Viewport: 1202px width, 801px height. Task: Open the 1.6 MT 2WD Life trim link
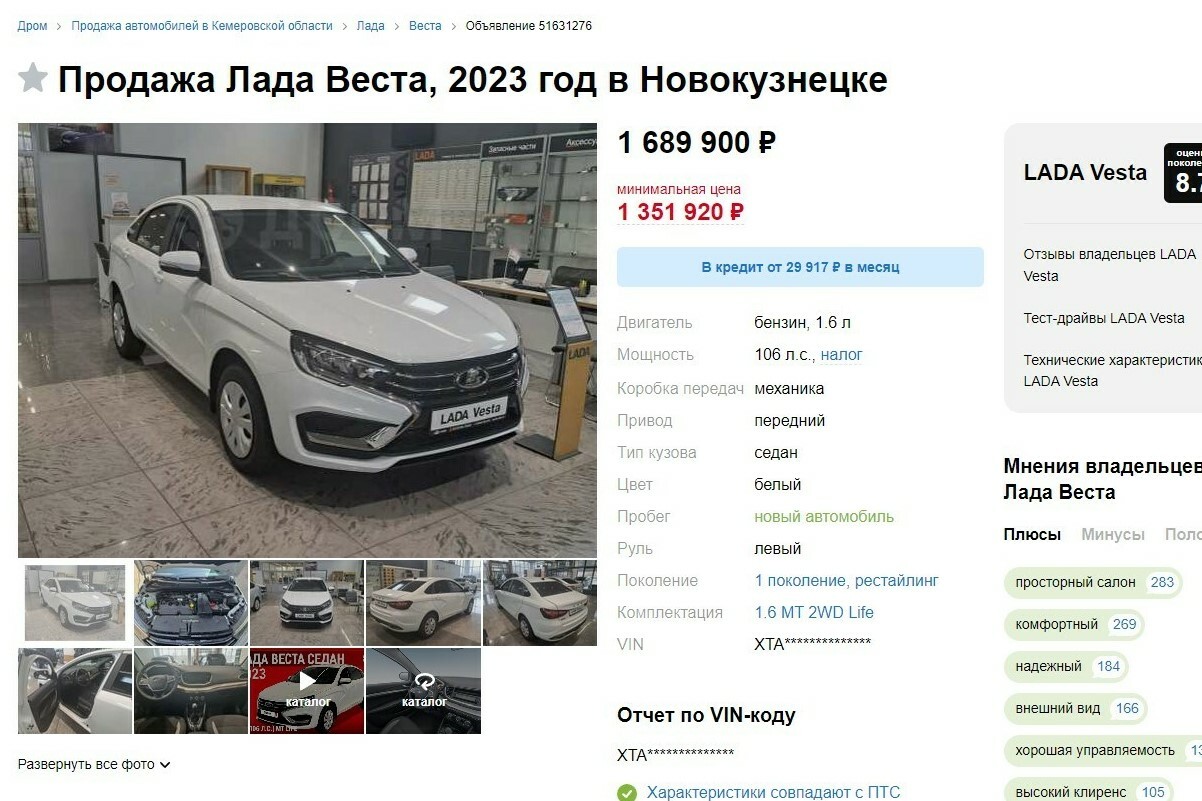point(814,612)
